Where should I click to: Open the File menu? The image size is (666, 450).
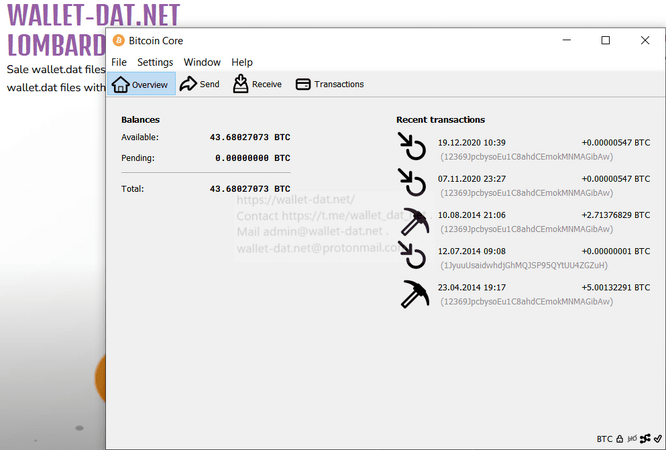(119, 62)
